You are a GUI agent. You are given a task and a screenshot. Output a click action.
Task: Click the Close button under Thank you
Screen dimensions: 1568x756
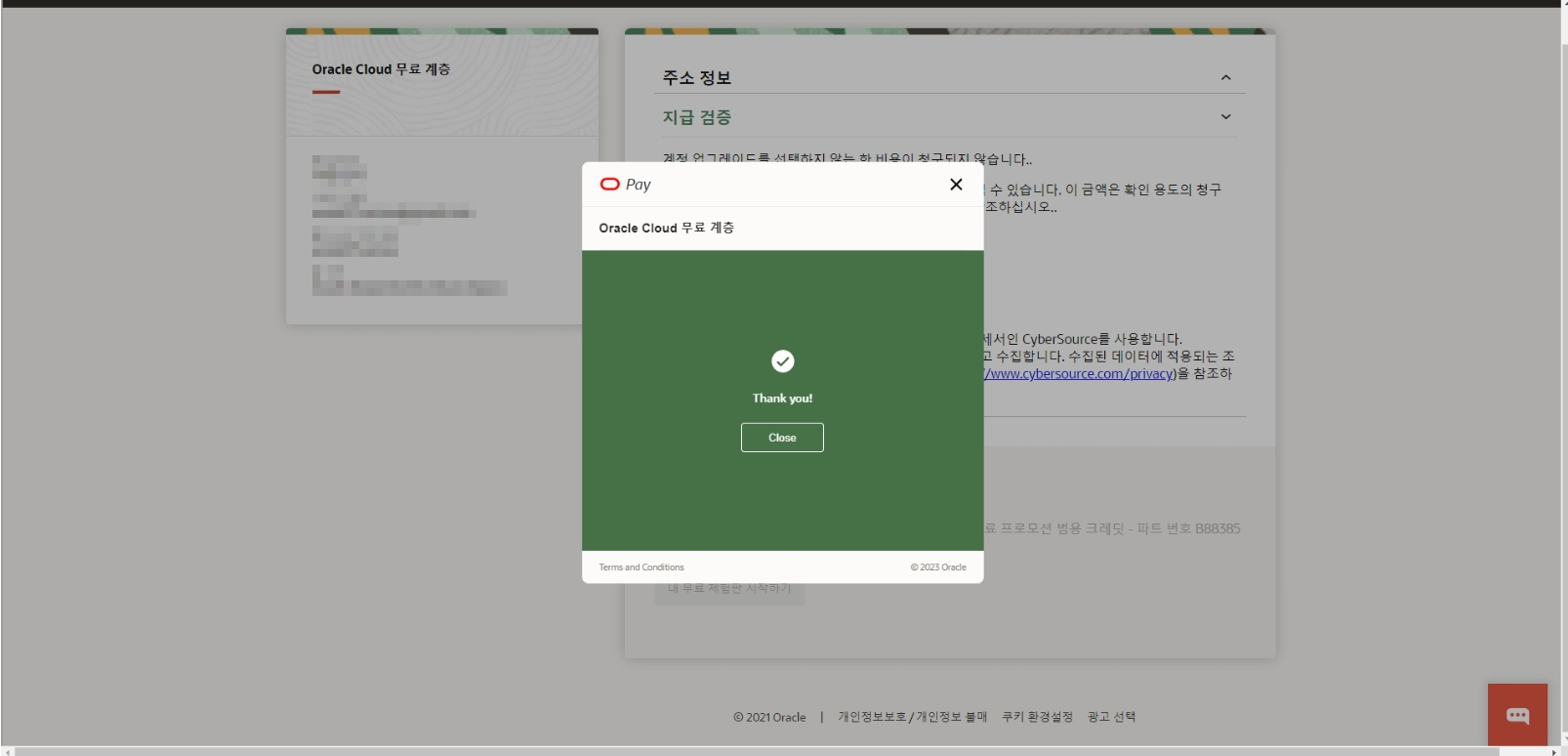782,438
